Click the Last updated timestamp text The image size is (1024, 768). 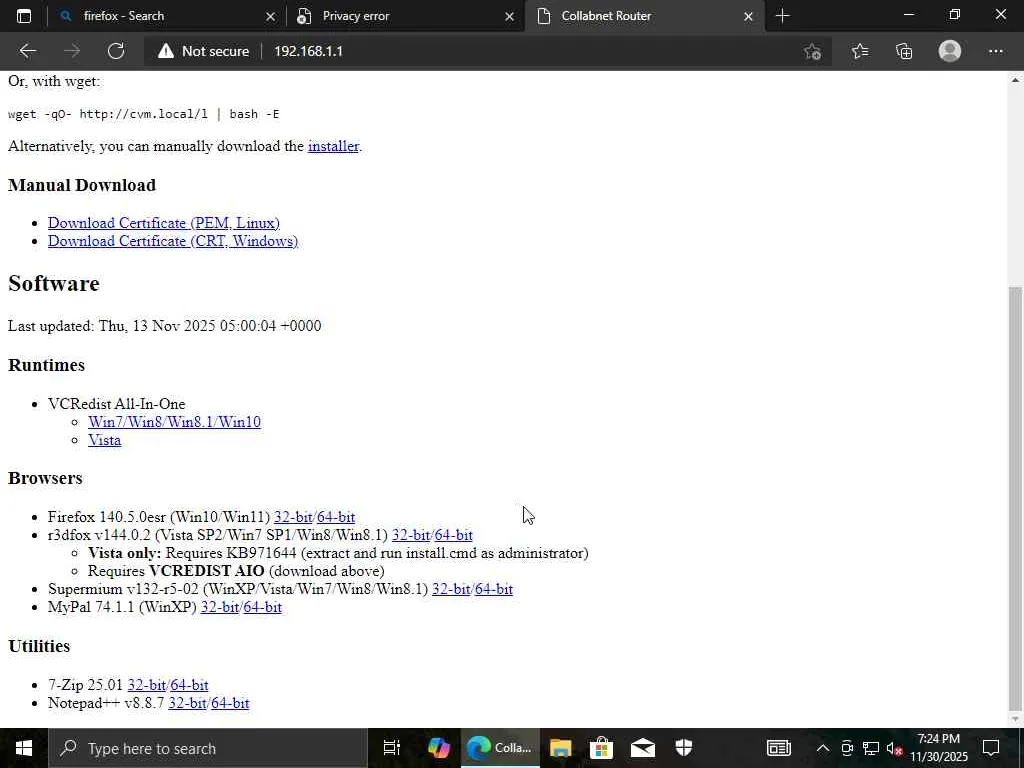[x=165, y=326]
